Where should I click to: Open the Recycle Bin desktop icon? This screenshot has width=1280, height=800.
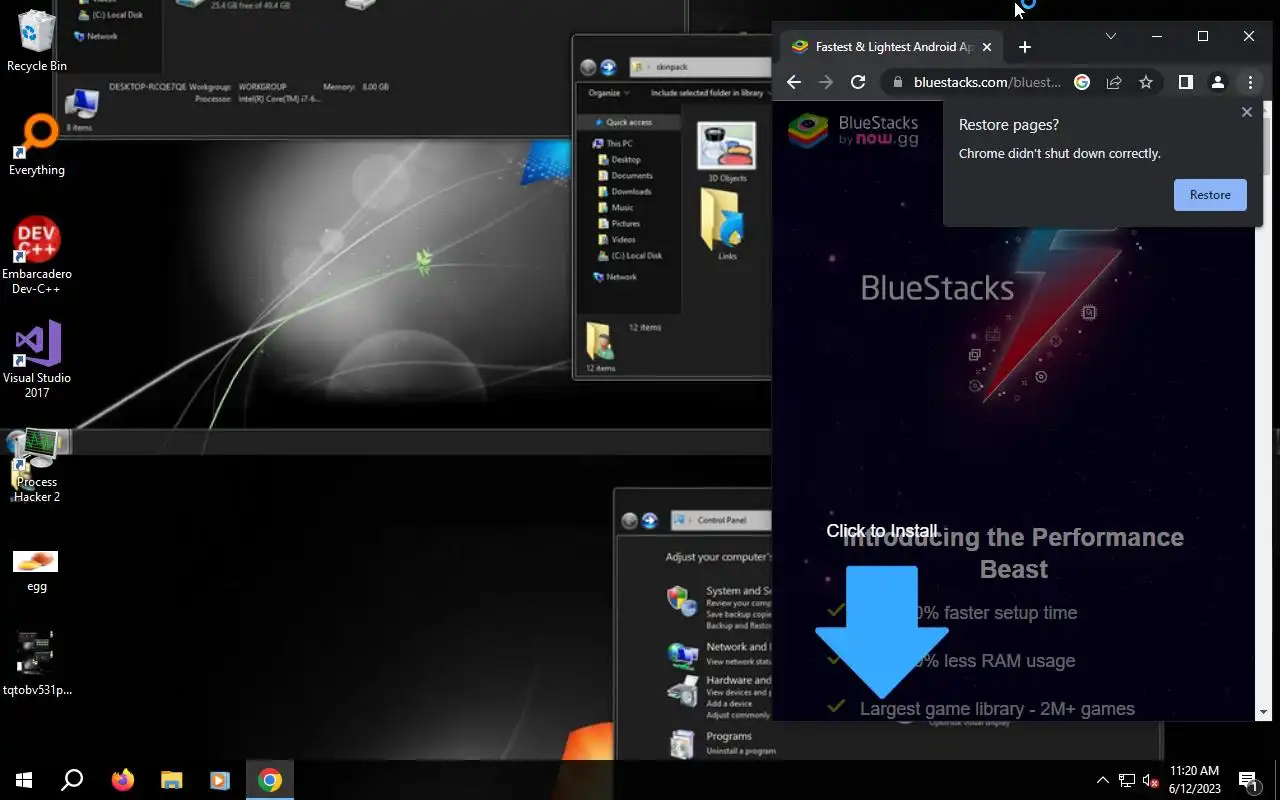coord(37,40)
